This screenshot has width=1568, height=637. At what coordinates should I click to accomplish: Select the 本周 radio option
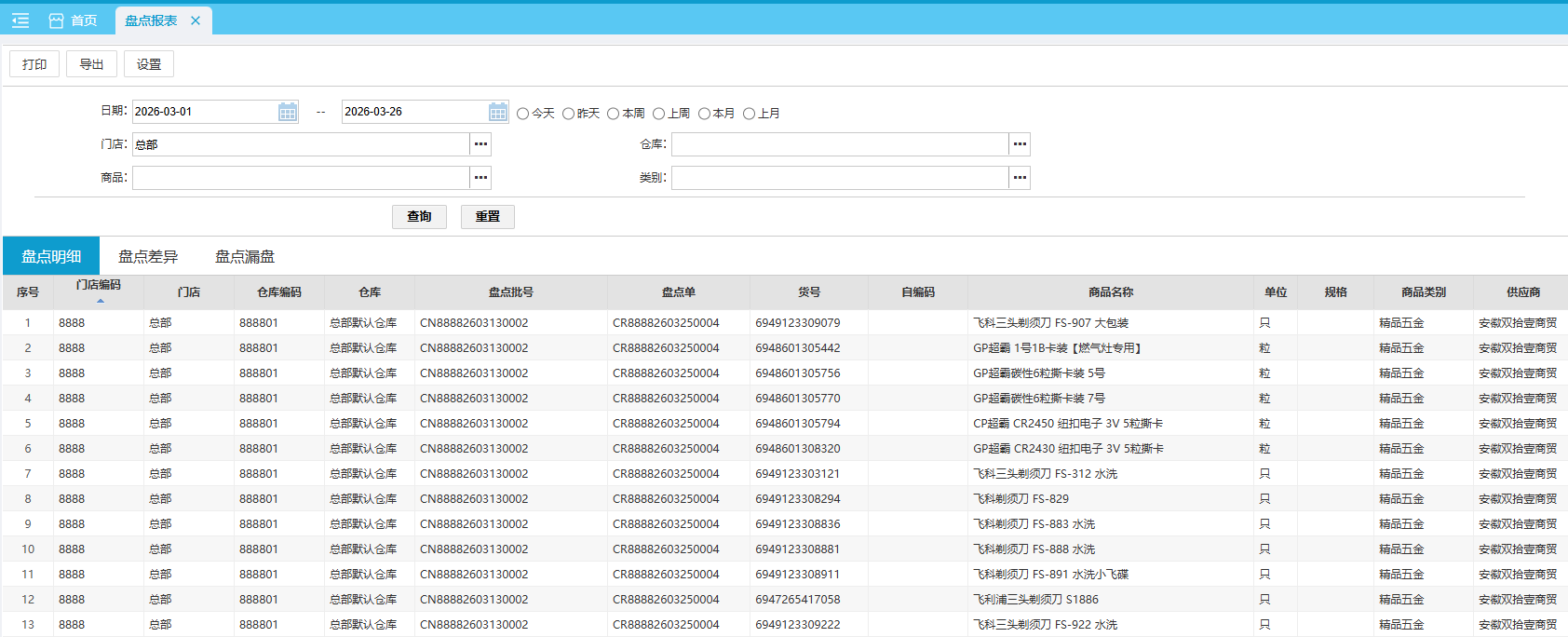(x=614, y=114)
